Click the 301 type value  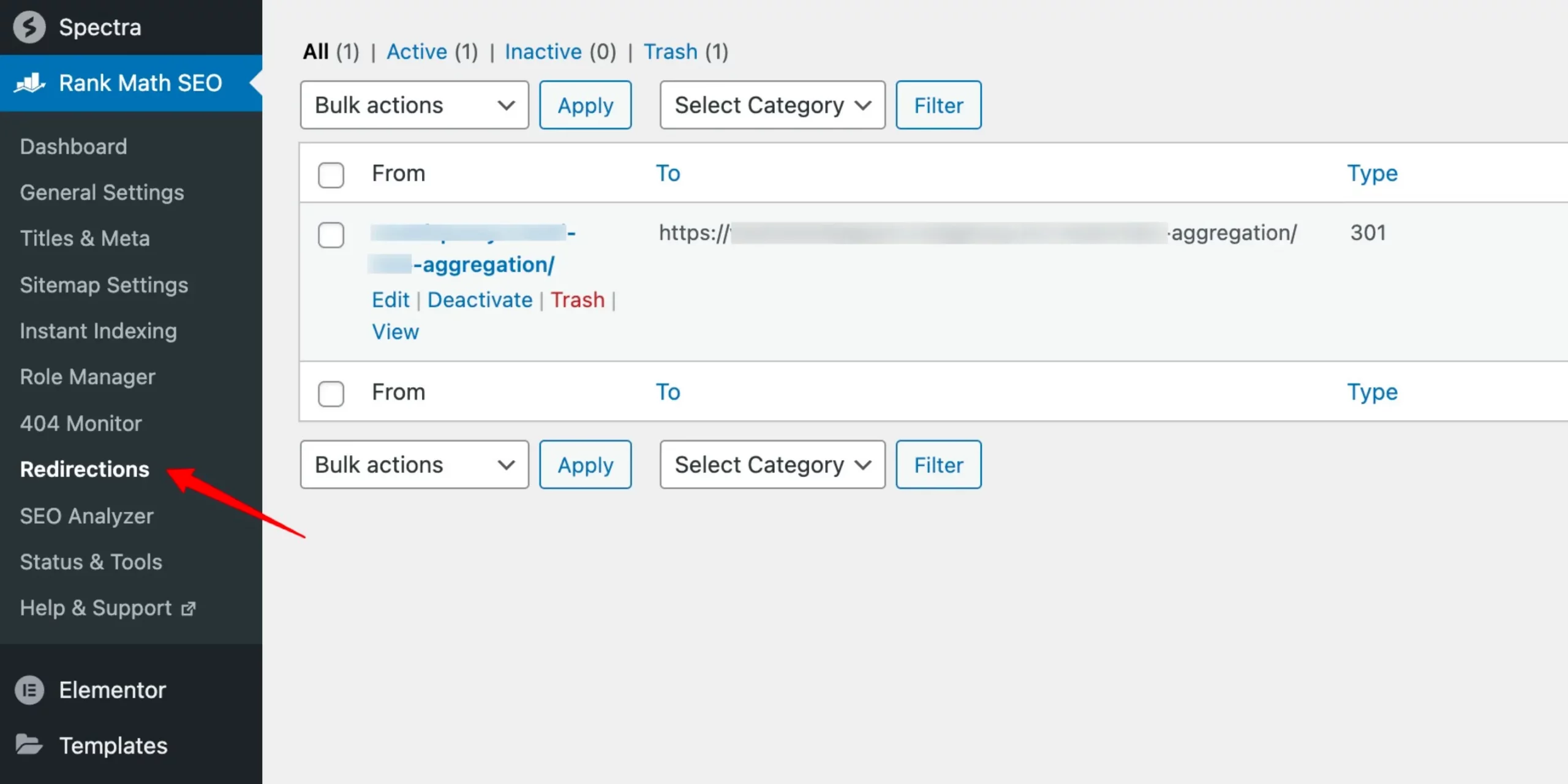[1368, 233]
